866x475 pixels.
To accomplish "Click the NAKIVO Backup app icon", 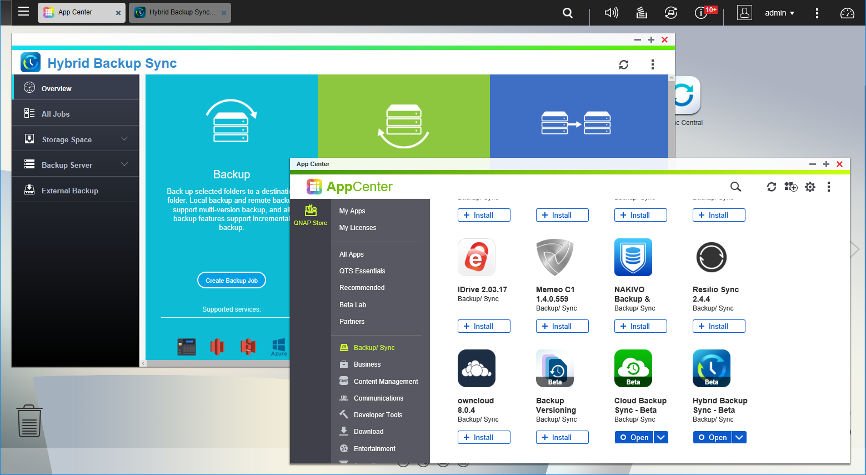I will tap(633, 257).
